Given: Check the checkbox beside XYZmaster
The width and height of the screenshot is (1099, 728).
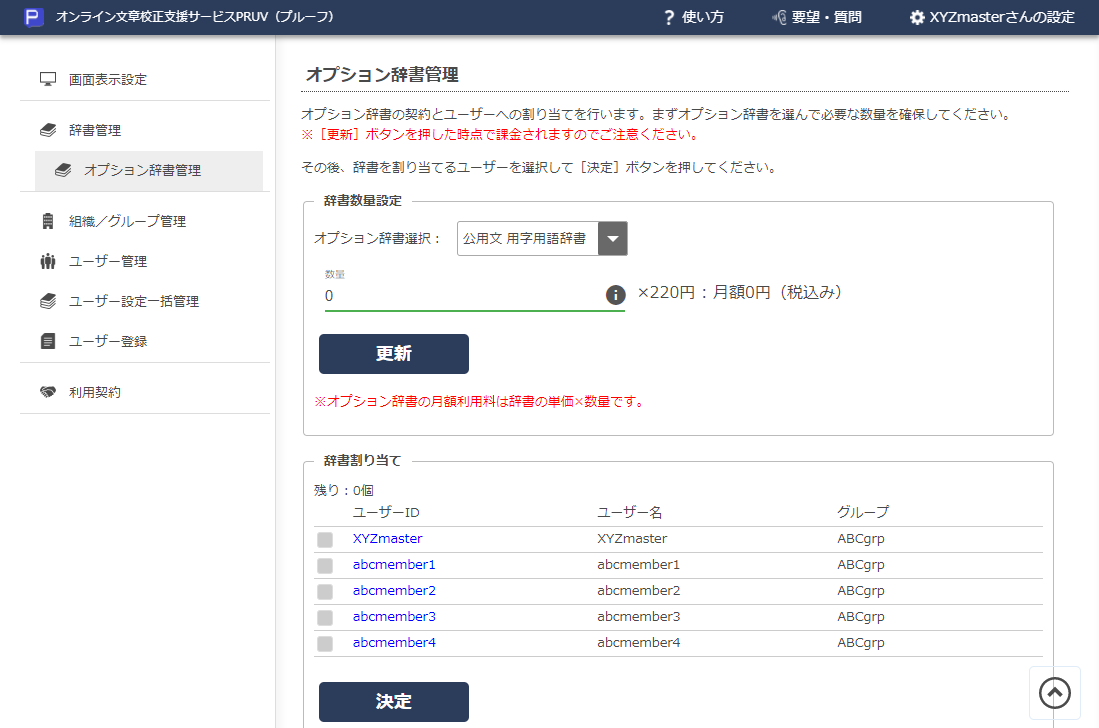Looking at the screenshot, I should click(x=325, y=538).
